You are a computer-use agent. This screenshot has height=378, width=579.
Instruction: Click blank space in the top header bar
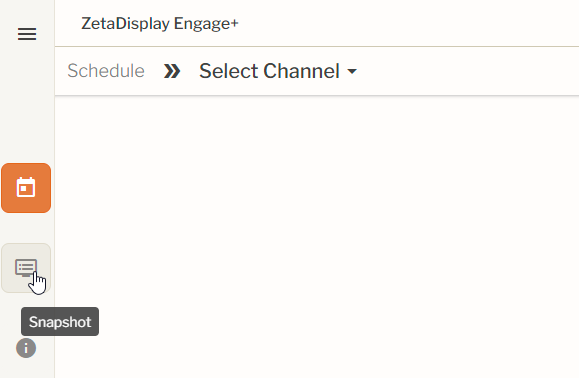coord(406,24)
